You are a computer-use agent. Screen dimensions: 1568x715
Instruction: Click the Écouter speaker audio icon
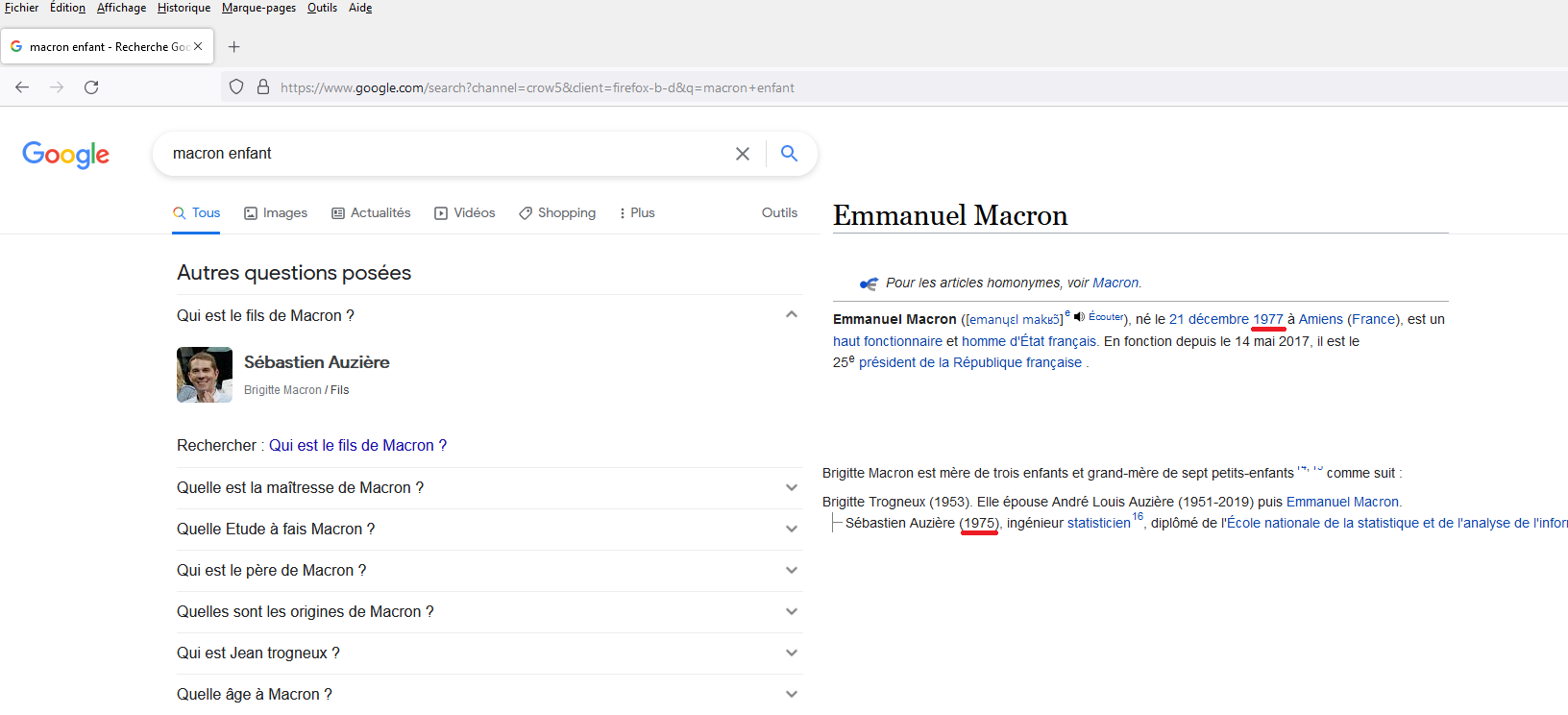pos(1079,317)
